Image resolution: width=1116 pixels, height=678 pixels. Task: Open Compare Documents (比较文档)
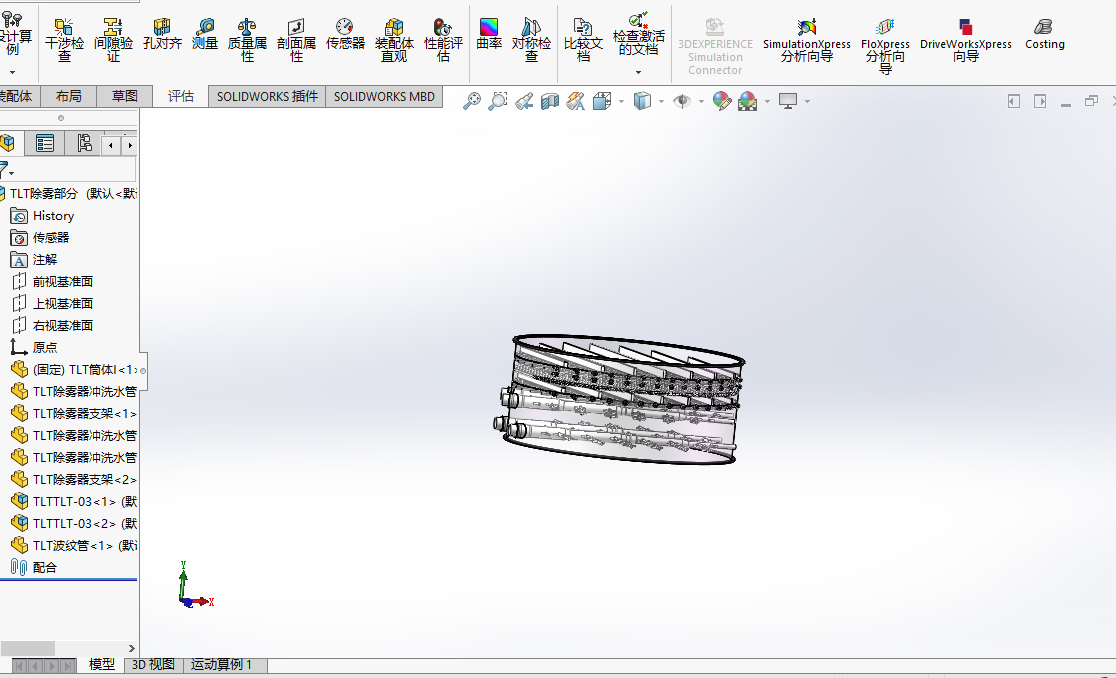point(583,41)
